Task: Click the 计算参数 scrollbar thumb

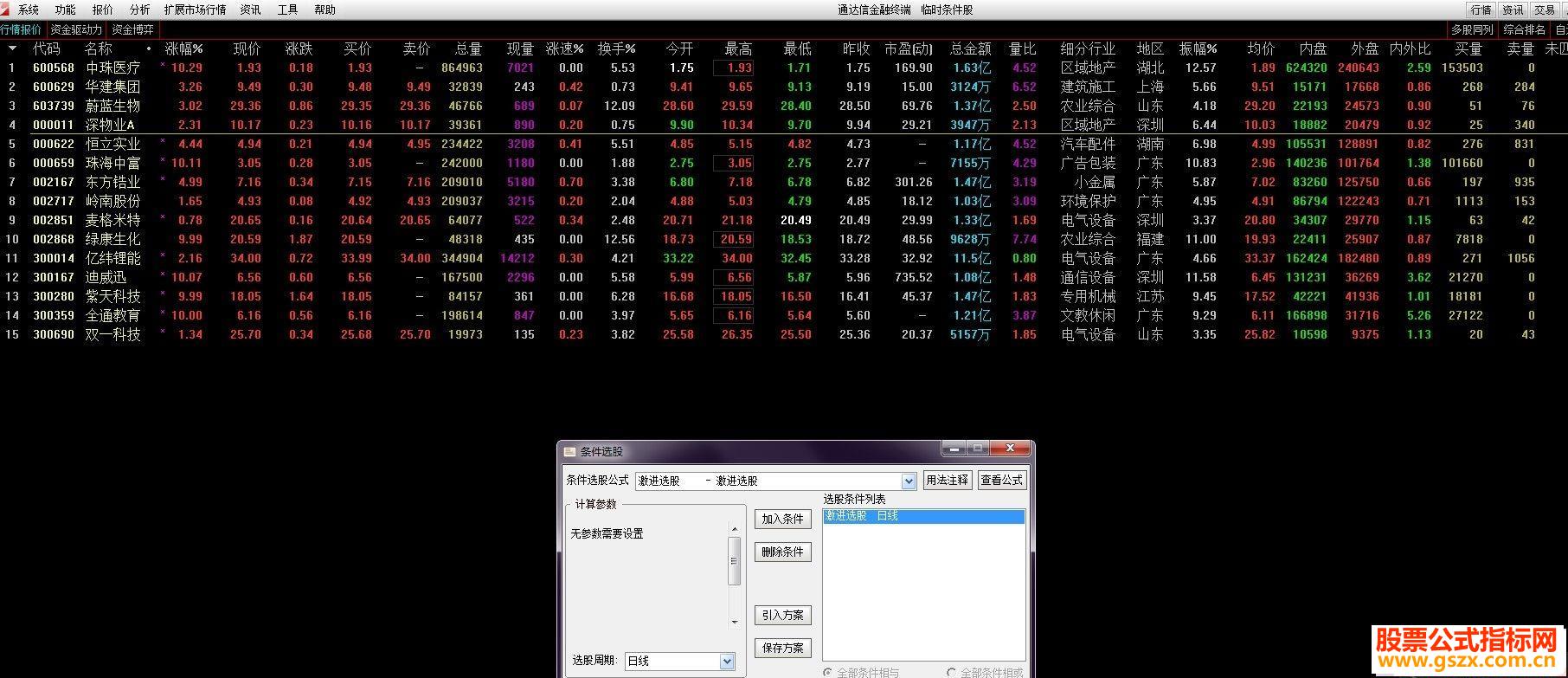Action: (x=735, y=560)
